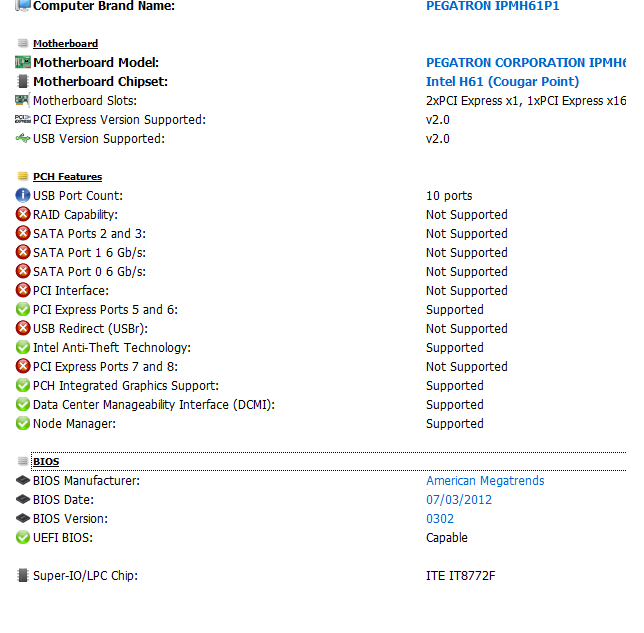
Task: Click the PCI Interface red X icon
Action: coord(23,290)
